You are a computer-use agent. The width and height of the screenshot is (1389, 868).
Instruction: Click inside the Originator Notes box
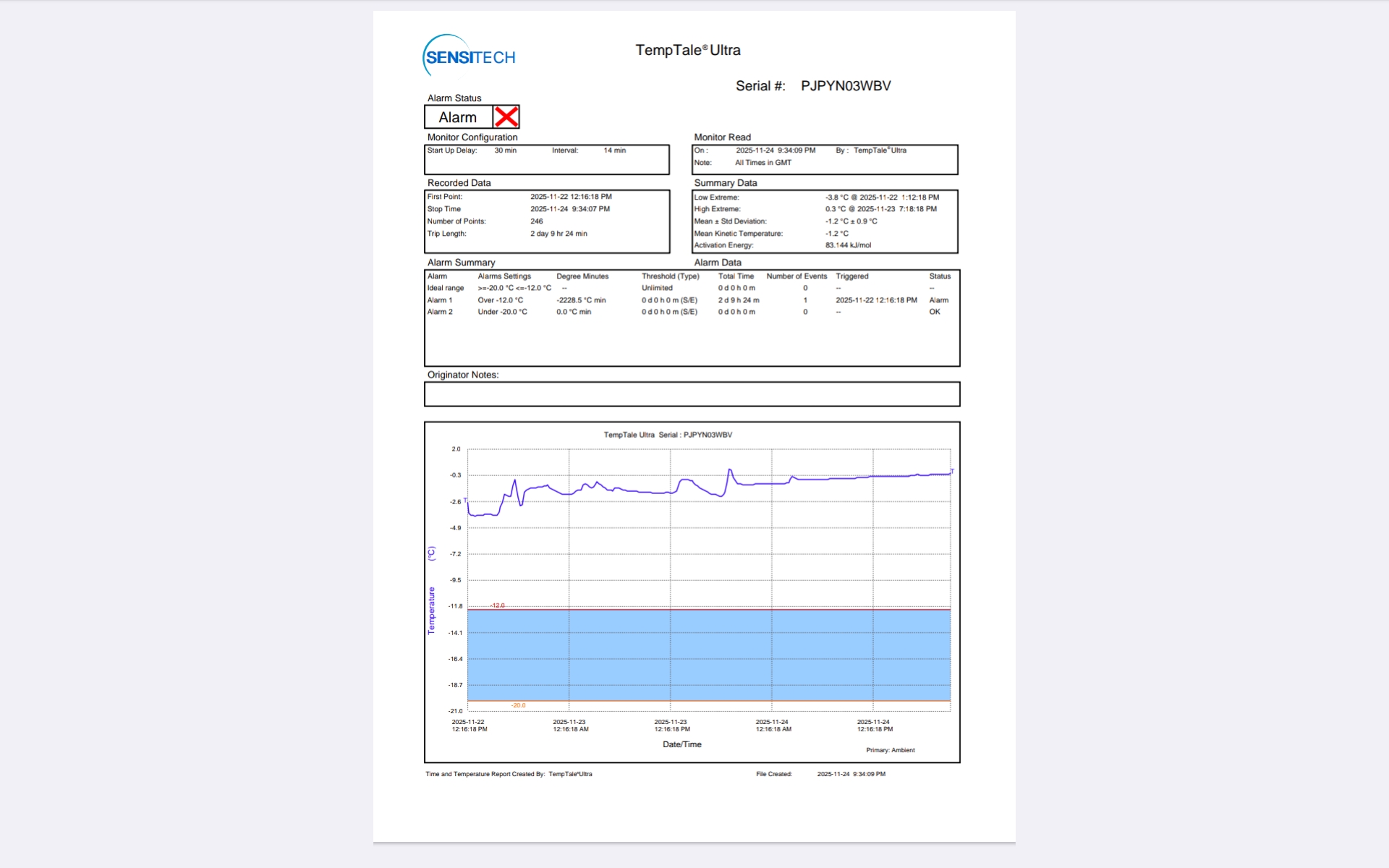pos(692,394)
